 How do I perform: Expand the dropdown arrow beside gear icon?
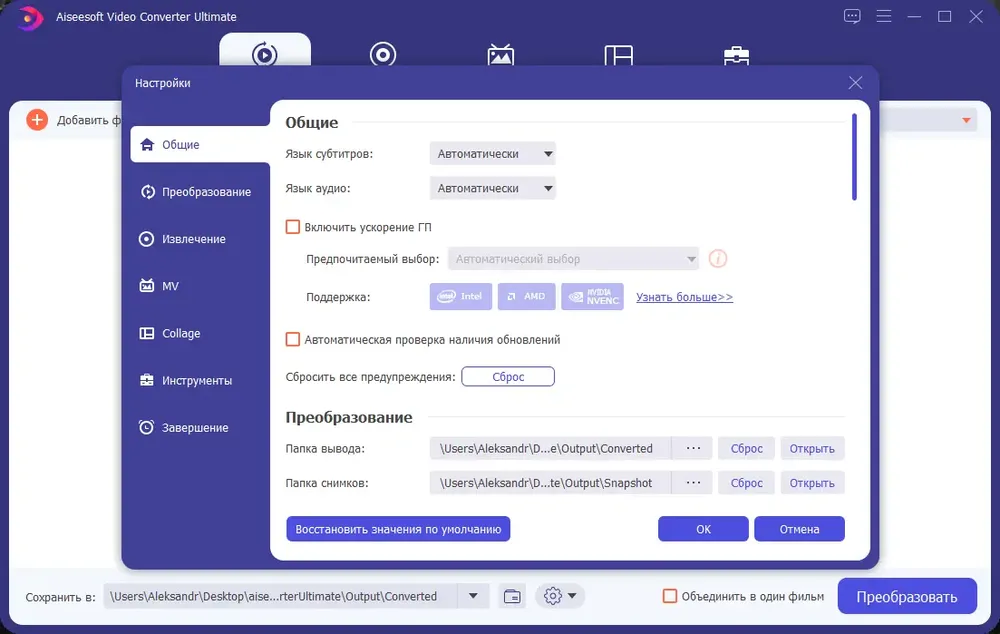point(572,596)
